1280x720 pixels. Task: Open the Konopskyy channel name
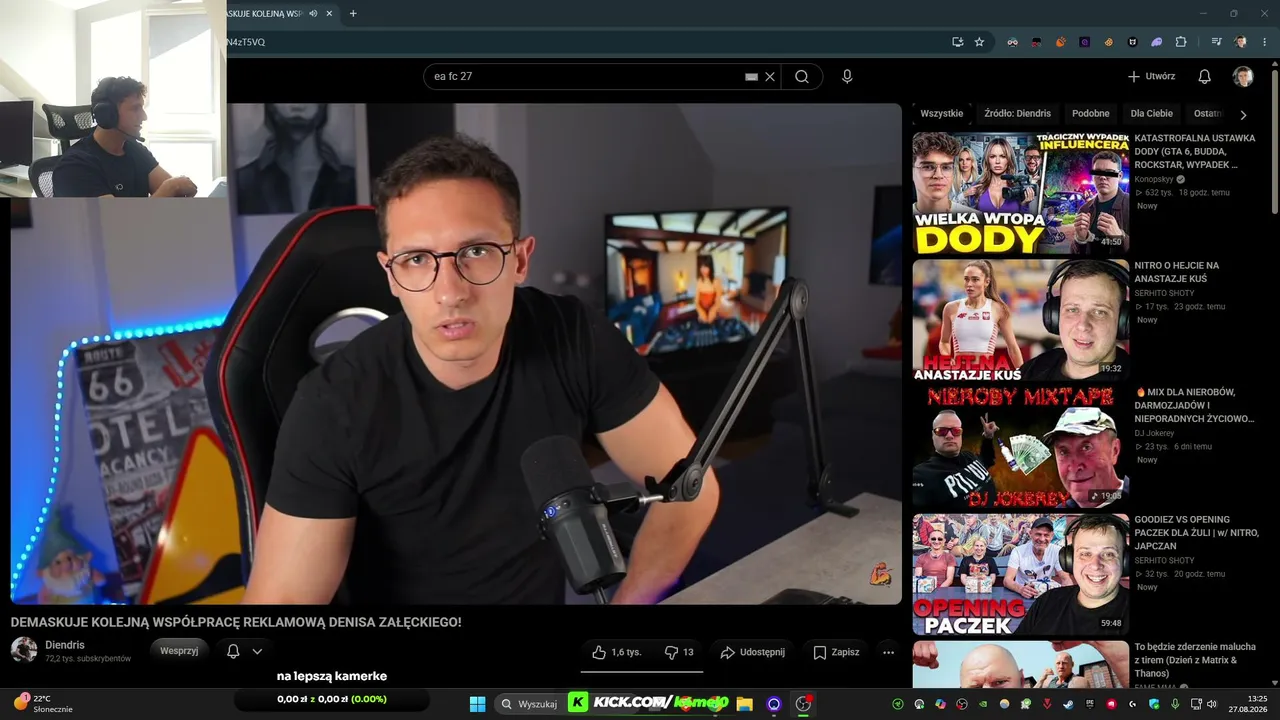coord(1153,179)
